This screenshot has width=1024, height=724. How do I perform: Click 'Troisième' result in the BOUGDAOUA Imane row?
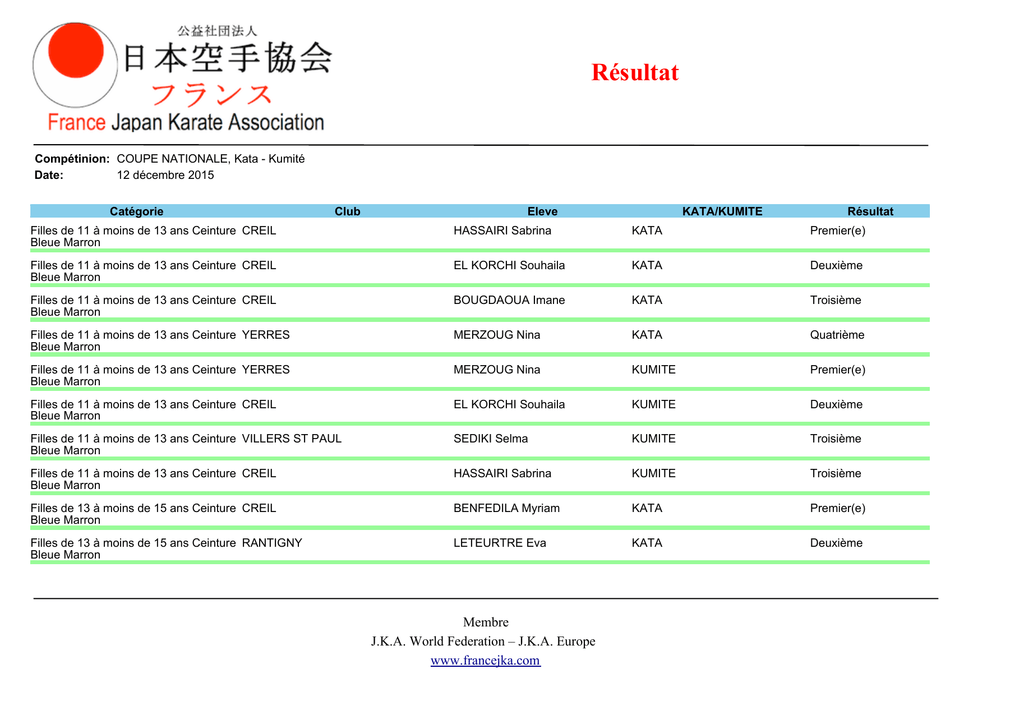[836, 300]
